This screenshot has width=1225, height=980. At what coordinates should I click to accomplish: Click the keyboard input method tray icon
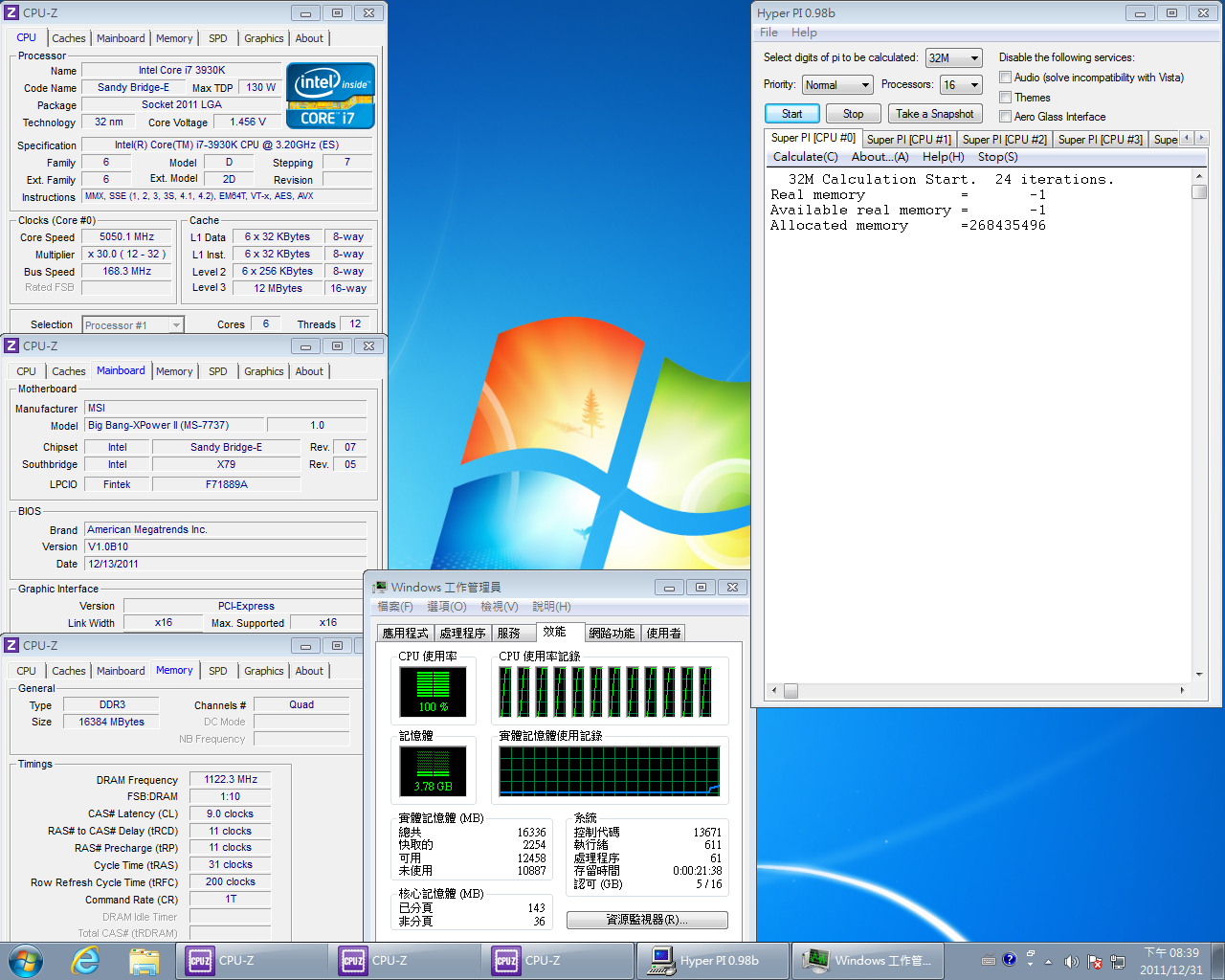tap(989, 960)
